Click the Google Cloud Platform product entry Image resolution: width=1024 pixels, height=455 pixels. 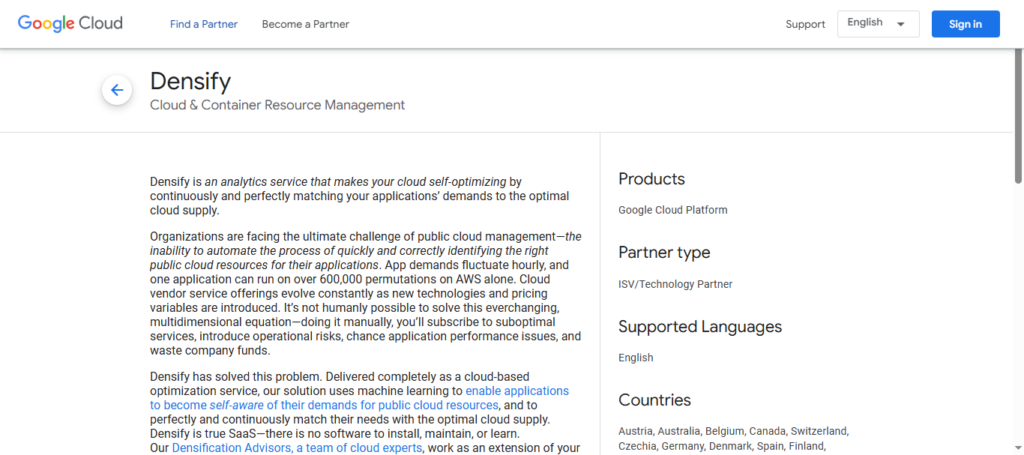click(673, 210)
